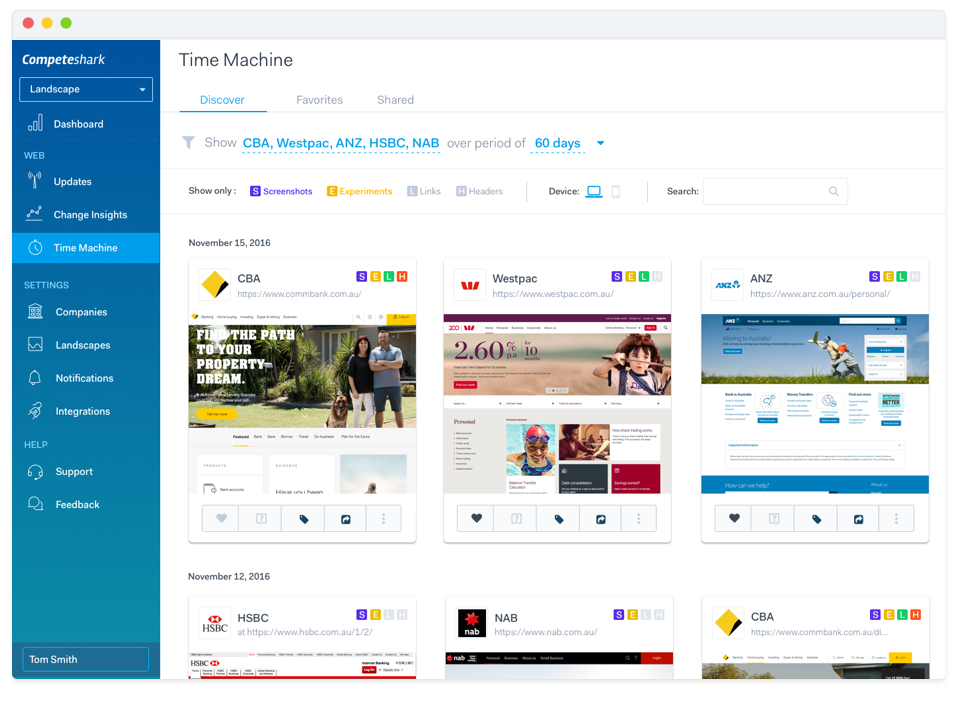Click the Westpac logo
This screenshot has height=705, width=957.
[470, 284]
